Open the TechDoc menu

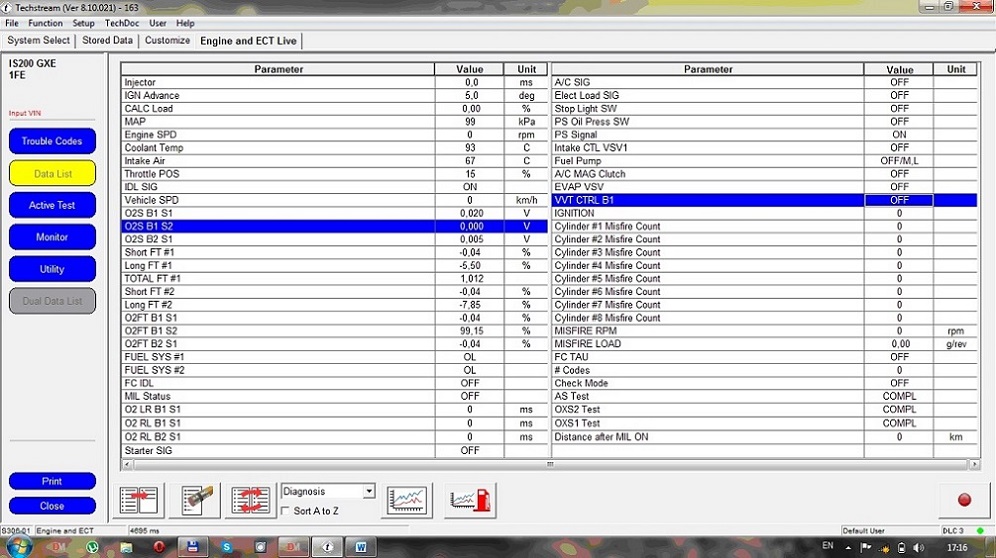[x=122, y=23]
